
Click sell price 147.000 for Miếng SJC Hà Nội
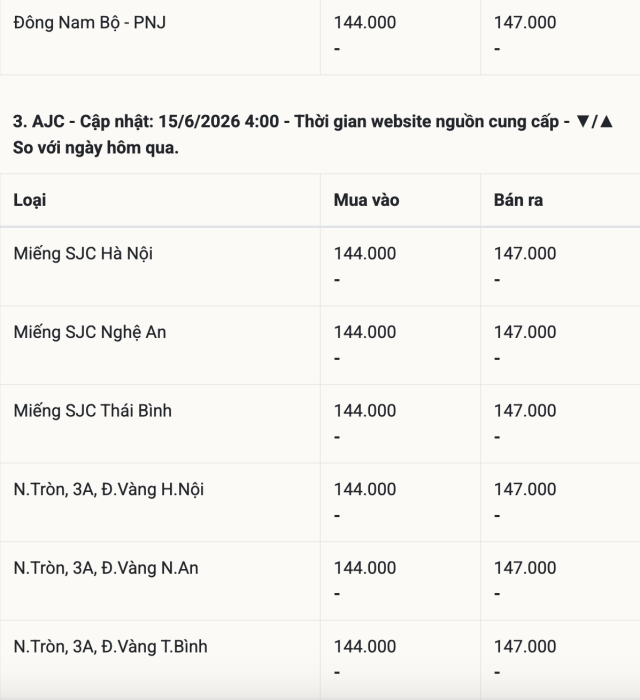point(525,254)
